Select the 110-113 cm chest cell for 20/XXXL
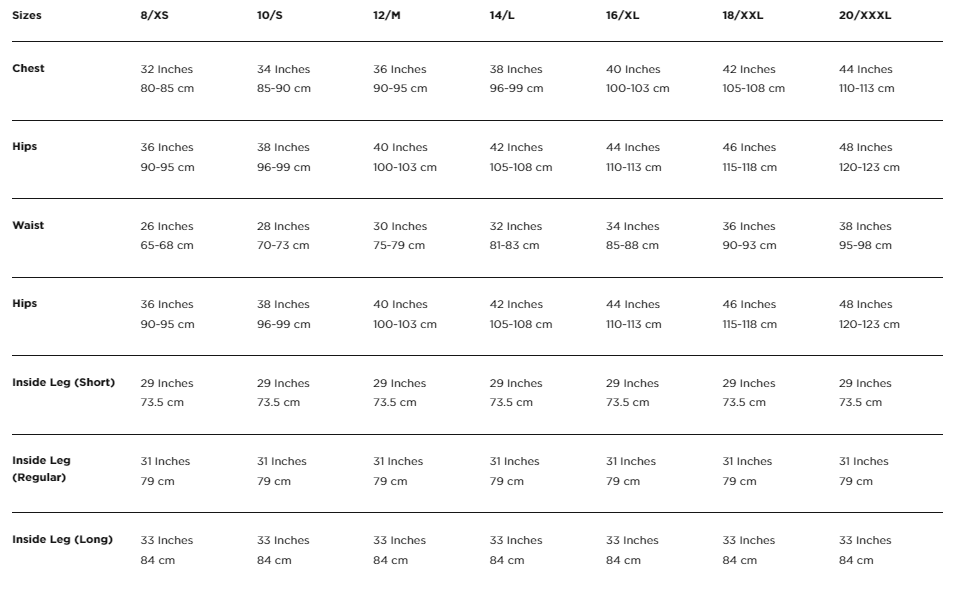The width and height of the screenshot is (953, 594). pos(867,88)
